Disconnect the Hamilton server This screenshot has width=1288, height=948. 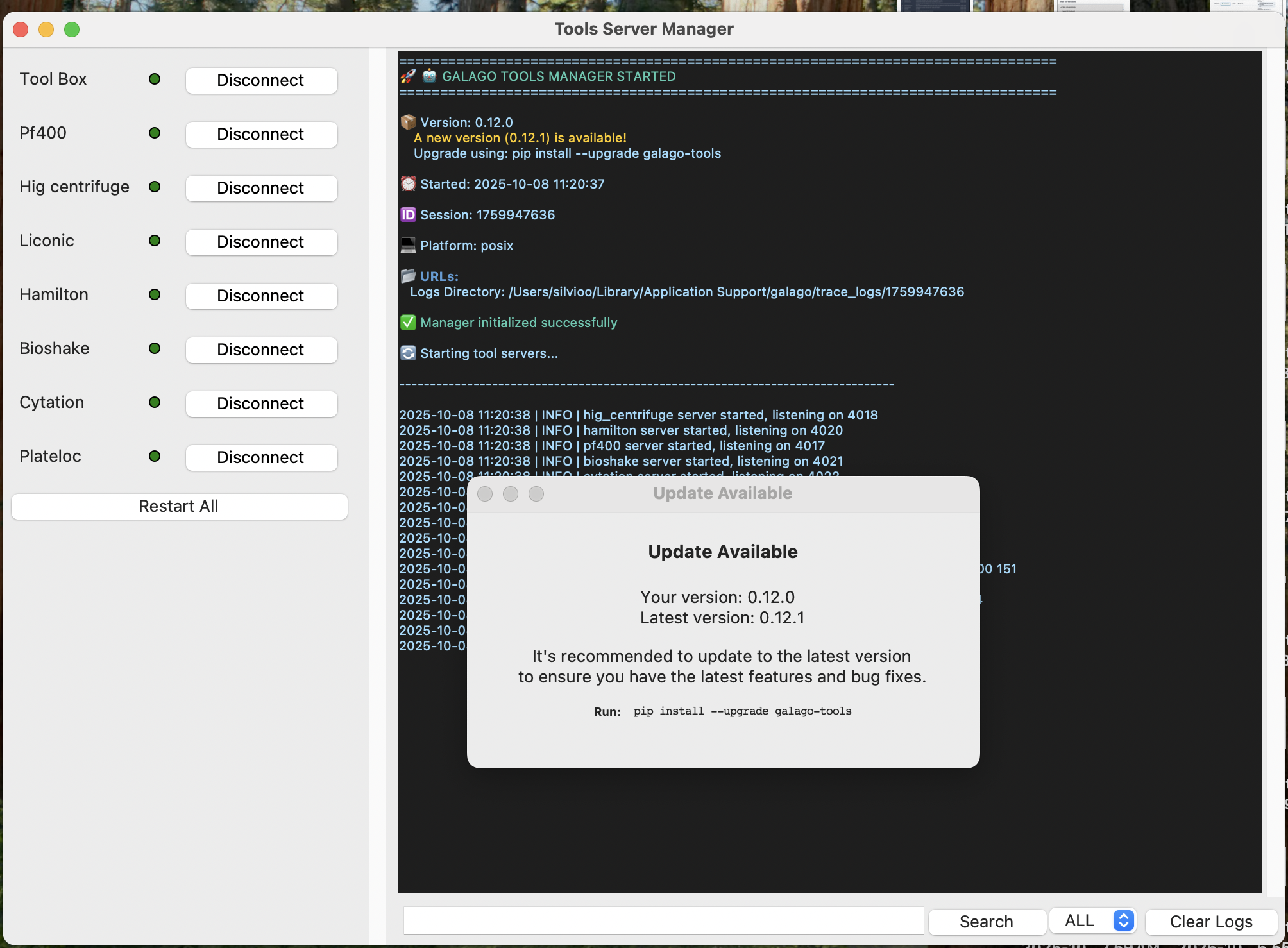point(261,296)
